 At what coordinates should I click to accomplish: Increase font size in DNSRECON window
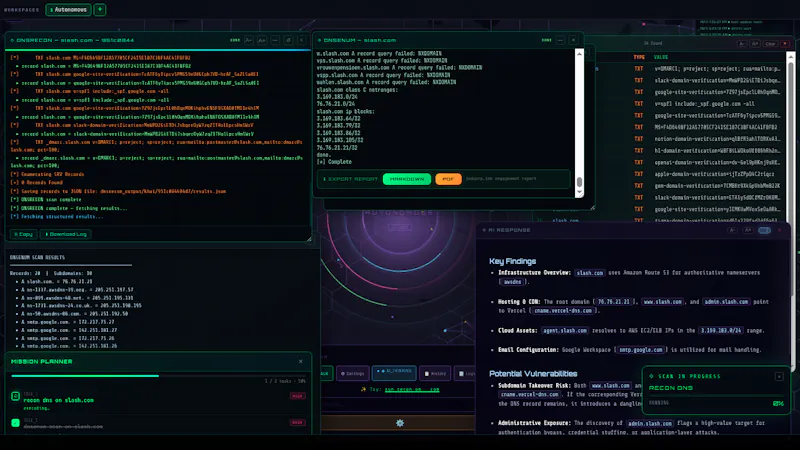[262, 40]
